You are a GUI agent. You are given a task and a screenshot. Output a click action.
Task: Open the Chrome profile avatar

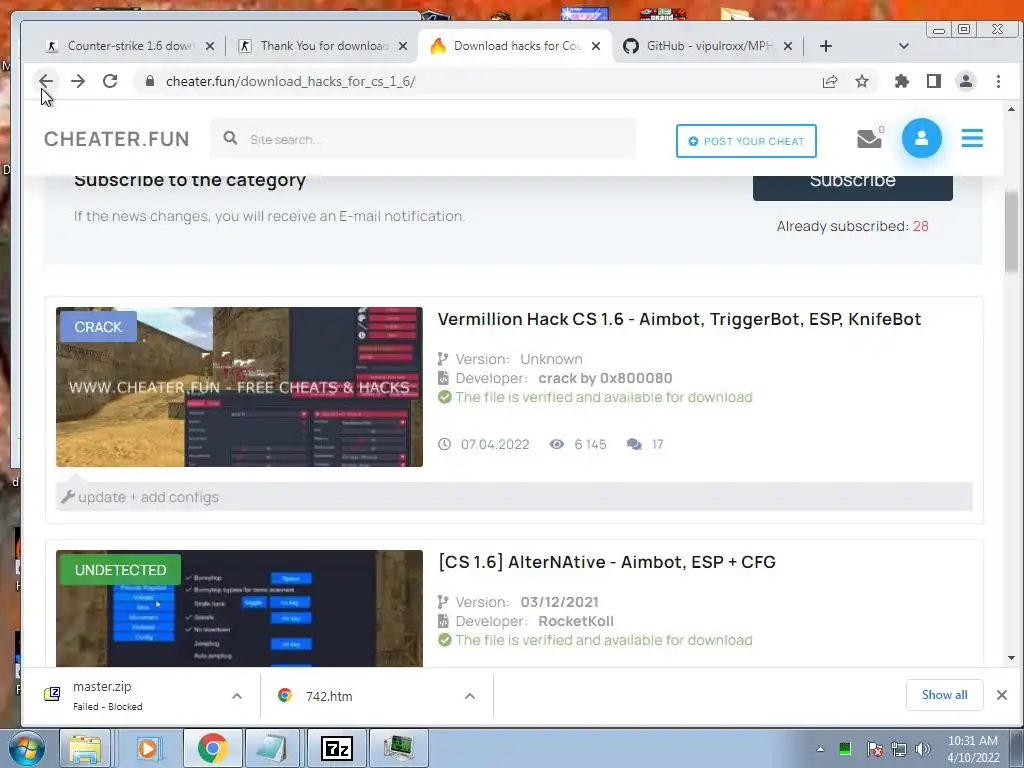point(966,81)
